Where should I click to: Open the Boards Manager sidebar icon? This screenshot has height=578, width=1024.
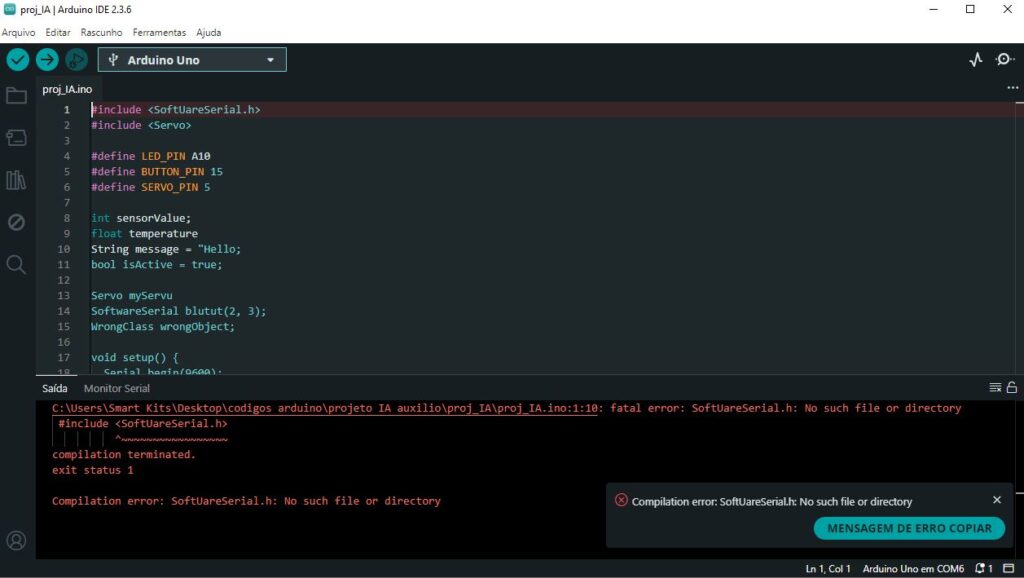[16, 137]
